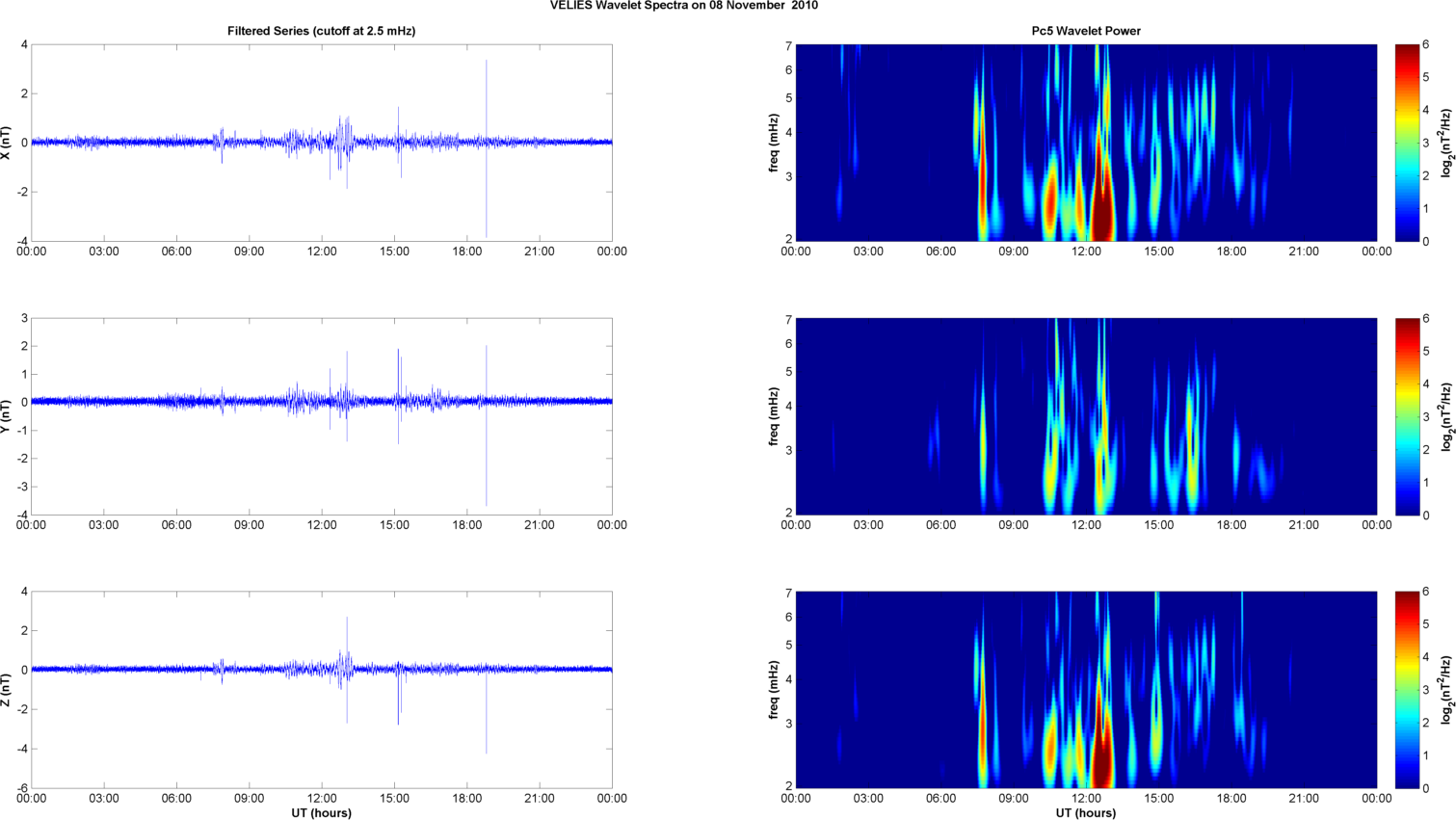The image size is (1456, 820).
Task: Click the 'Z (nT)' axis label
Action: pos(7,690)
